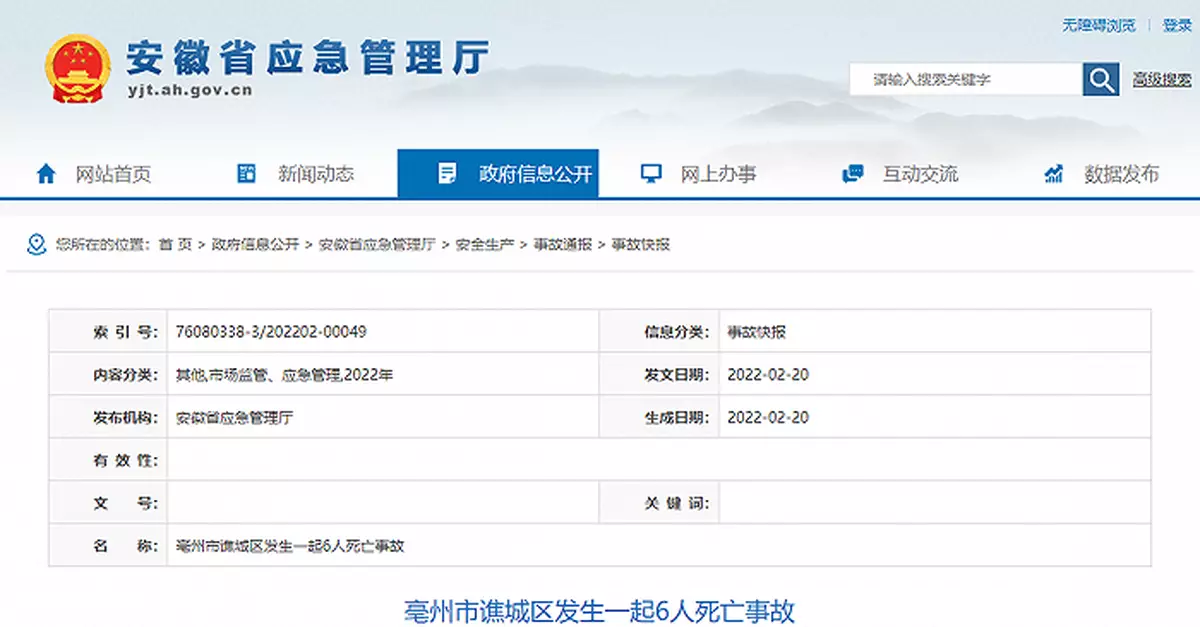
Task: Click the document icon beside 政府信息公开
Action: [447, 174]
